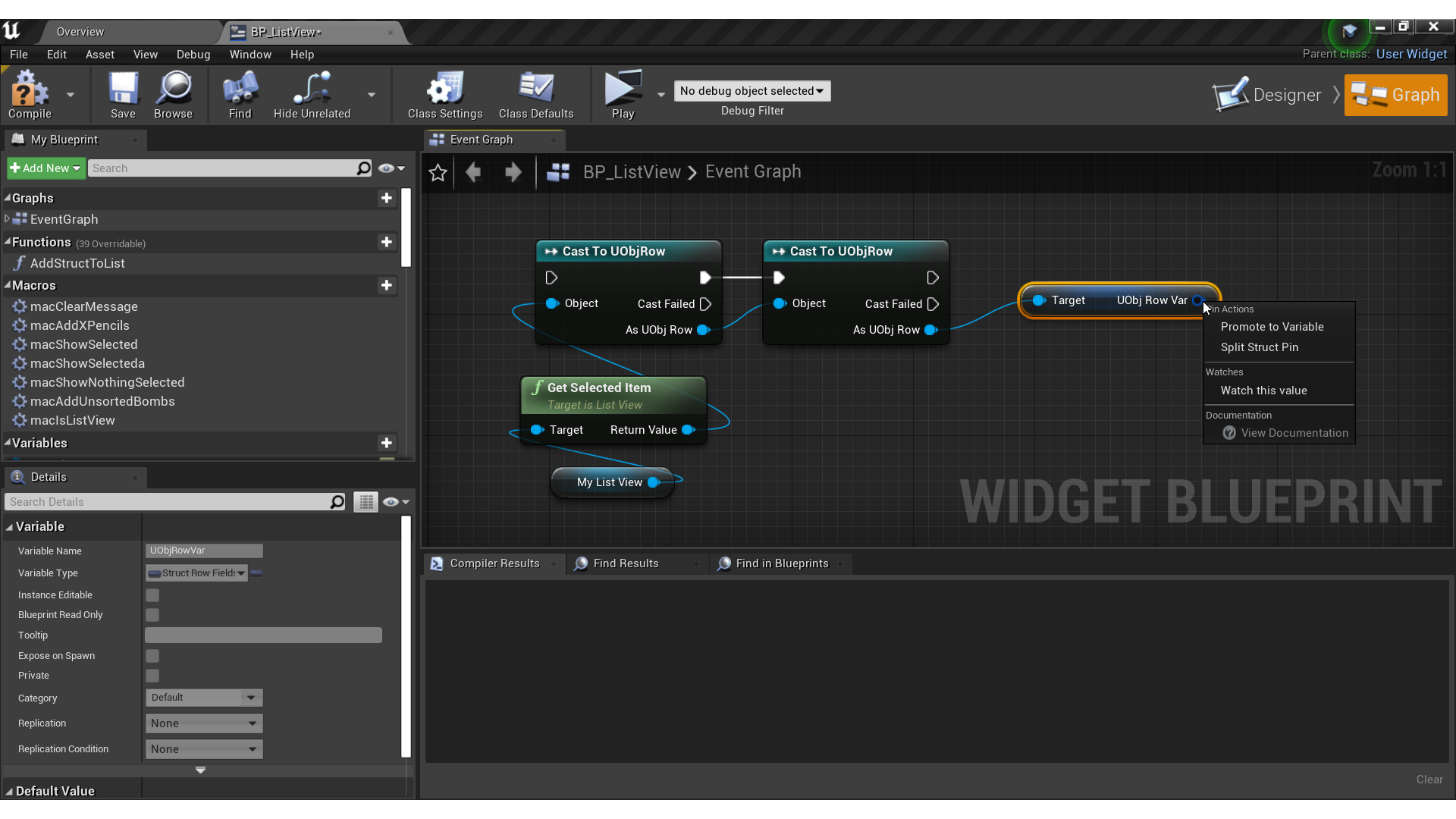Mark the variable as Private

[152, 676]
